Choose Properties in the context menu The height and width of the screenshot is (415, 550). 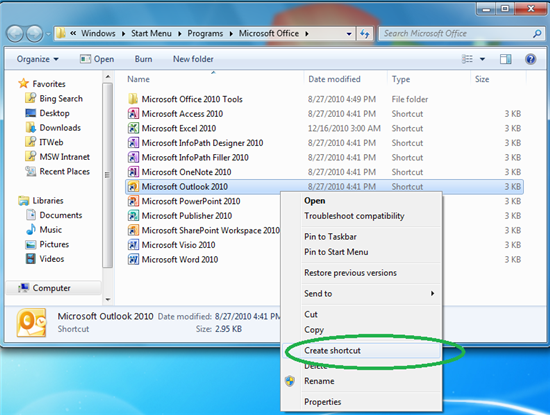click(361, 402)
